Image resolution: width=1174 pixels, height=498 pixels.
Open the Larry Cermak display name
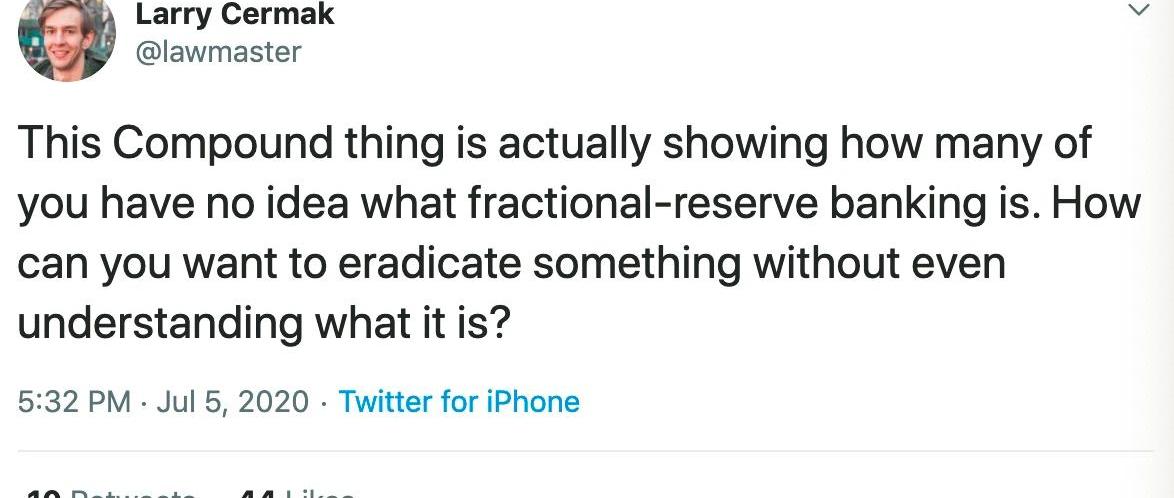(x=234, y=15)
